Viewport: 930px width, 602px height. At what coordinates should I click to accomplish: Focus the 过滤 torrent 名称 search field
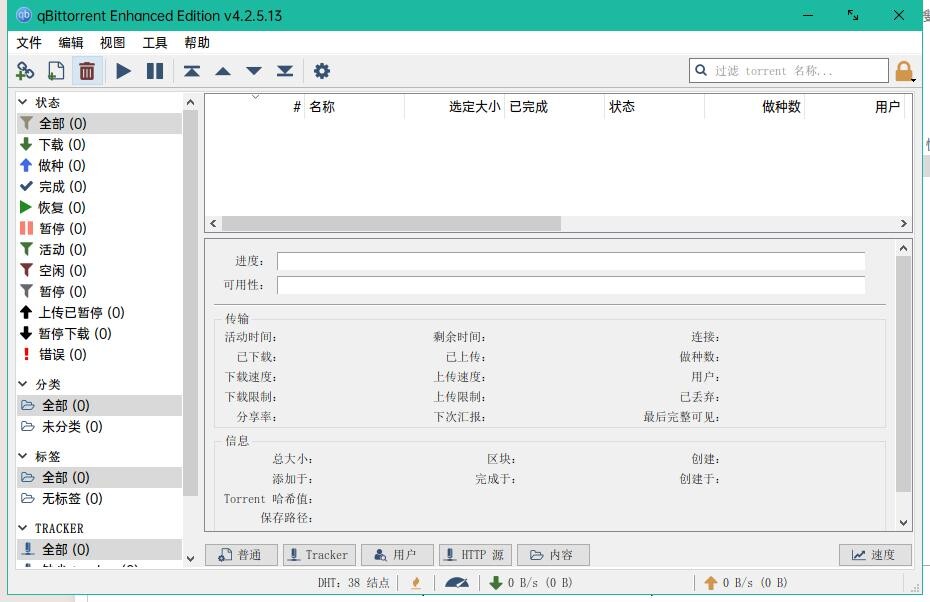(789, 71)
